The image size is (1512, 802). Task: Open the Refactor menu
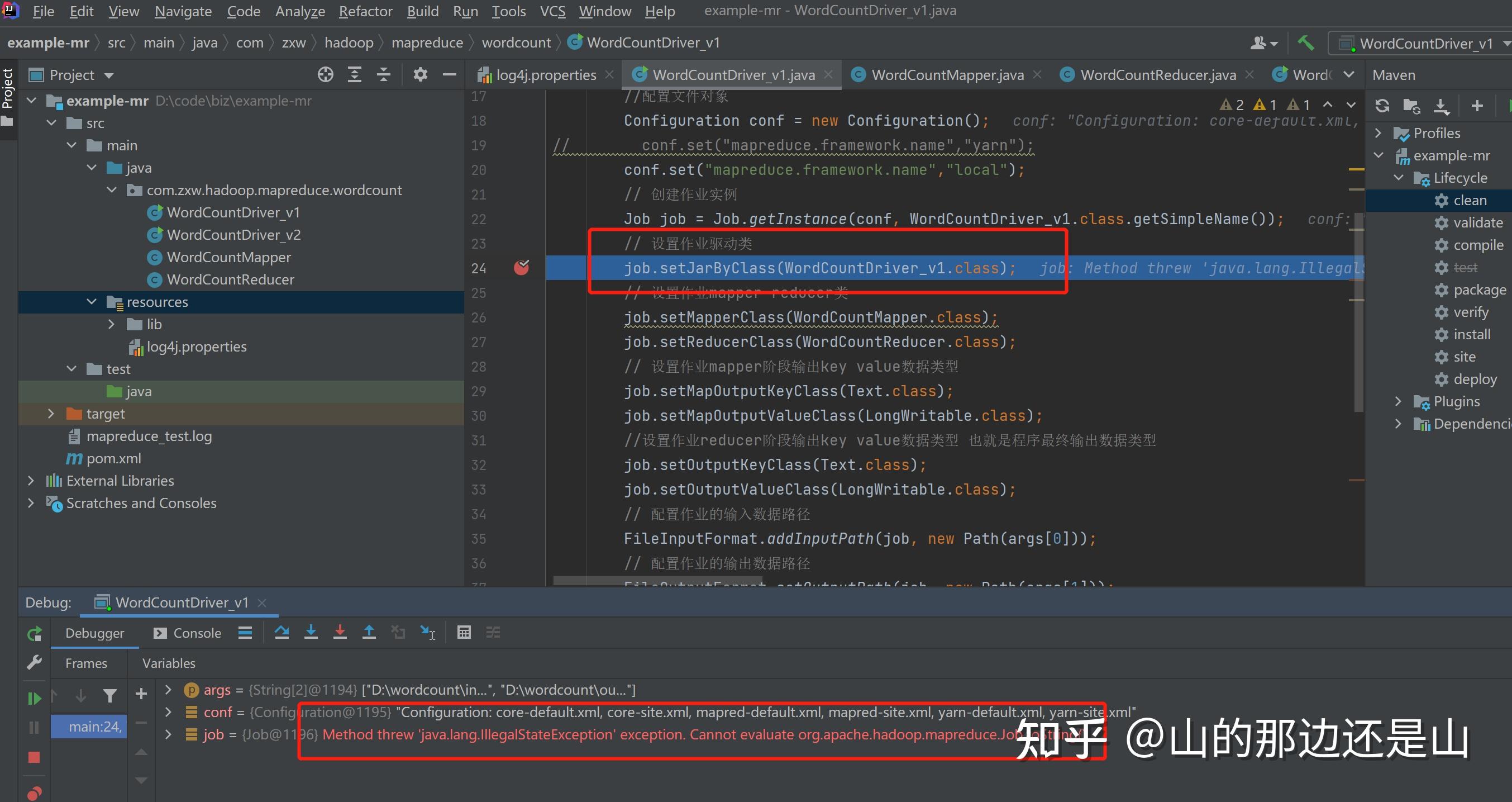click(x=366, y=11)
